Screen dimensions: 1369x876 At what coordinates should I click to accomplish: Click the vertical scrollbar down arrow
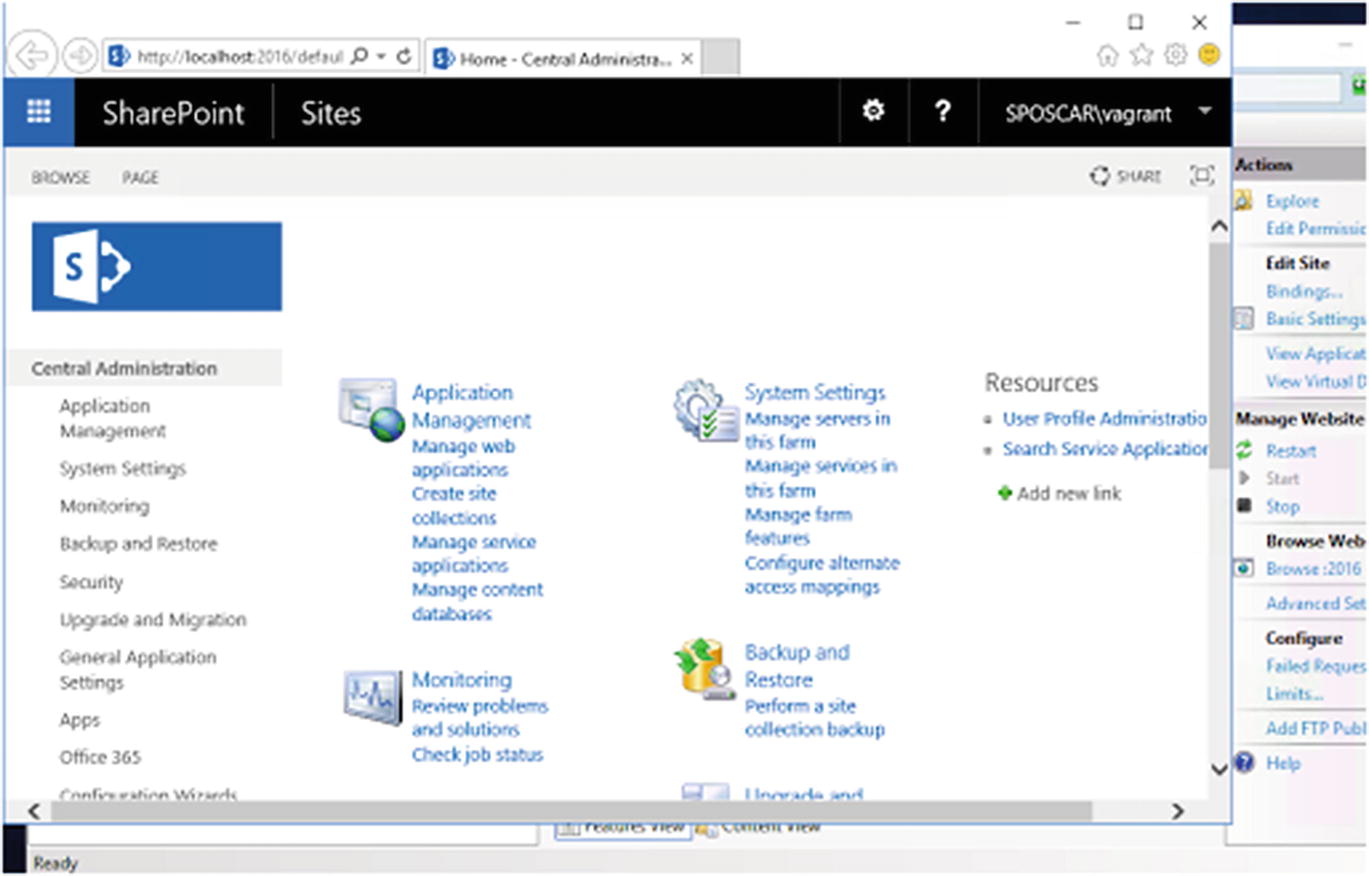pyautogui.click(x=1219, y=769)
